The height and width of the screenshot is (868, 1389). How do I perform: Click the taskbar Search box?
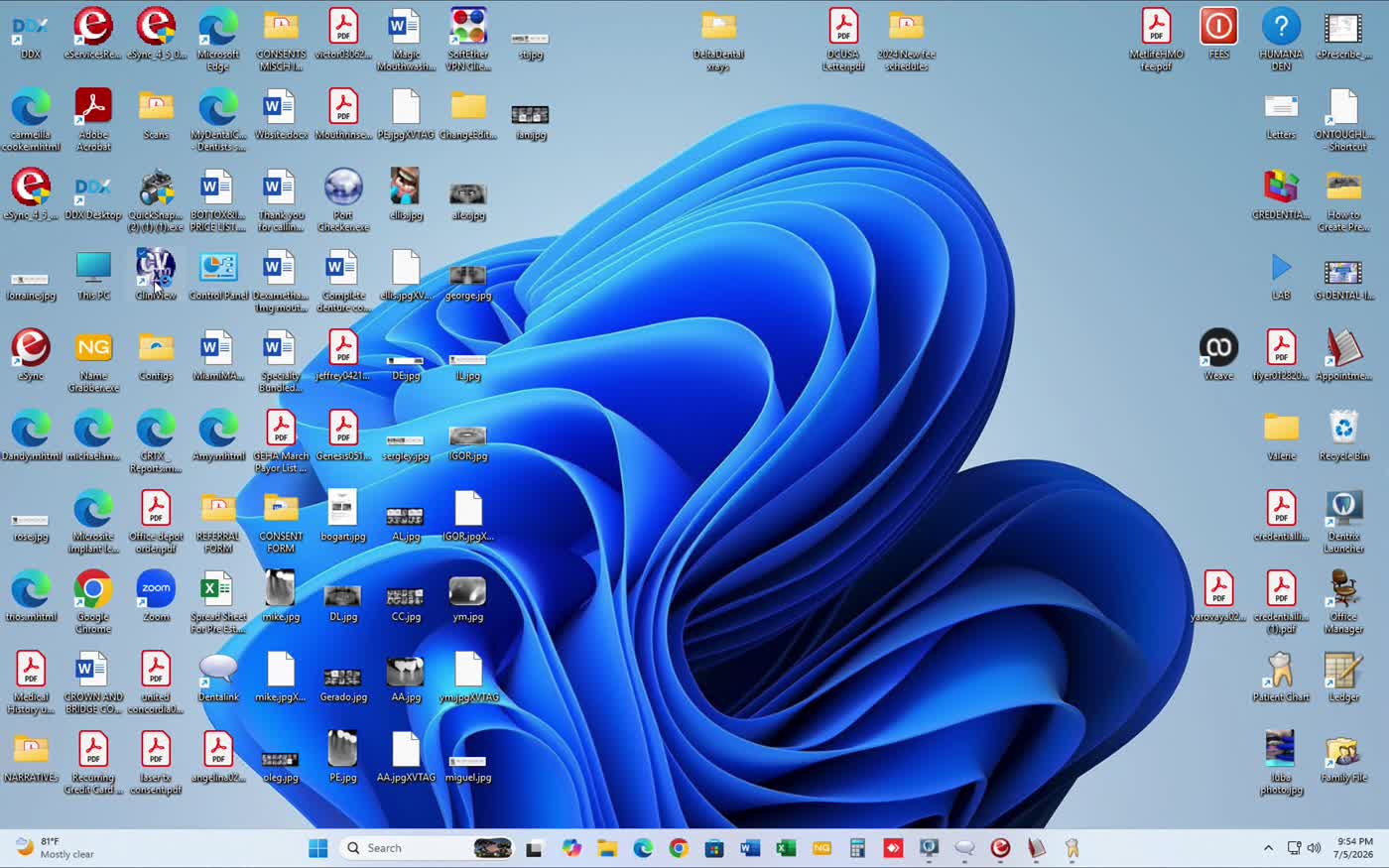(429, 848)
